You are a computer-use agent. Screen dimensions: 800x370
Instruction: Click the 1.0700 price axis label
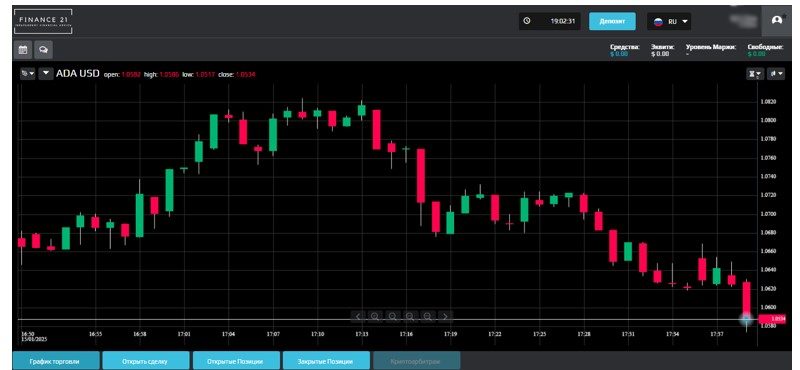768,214
